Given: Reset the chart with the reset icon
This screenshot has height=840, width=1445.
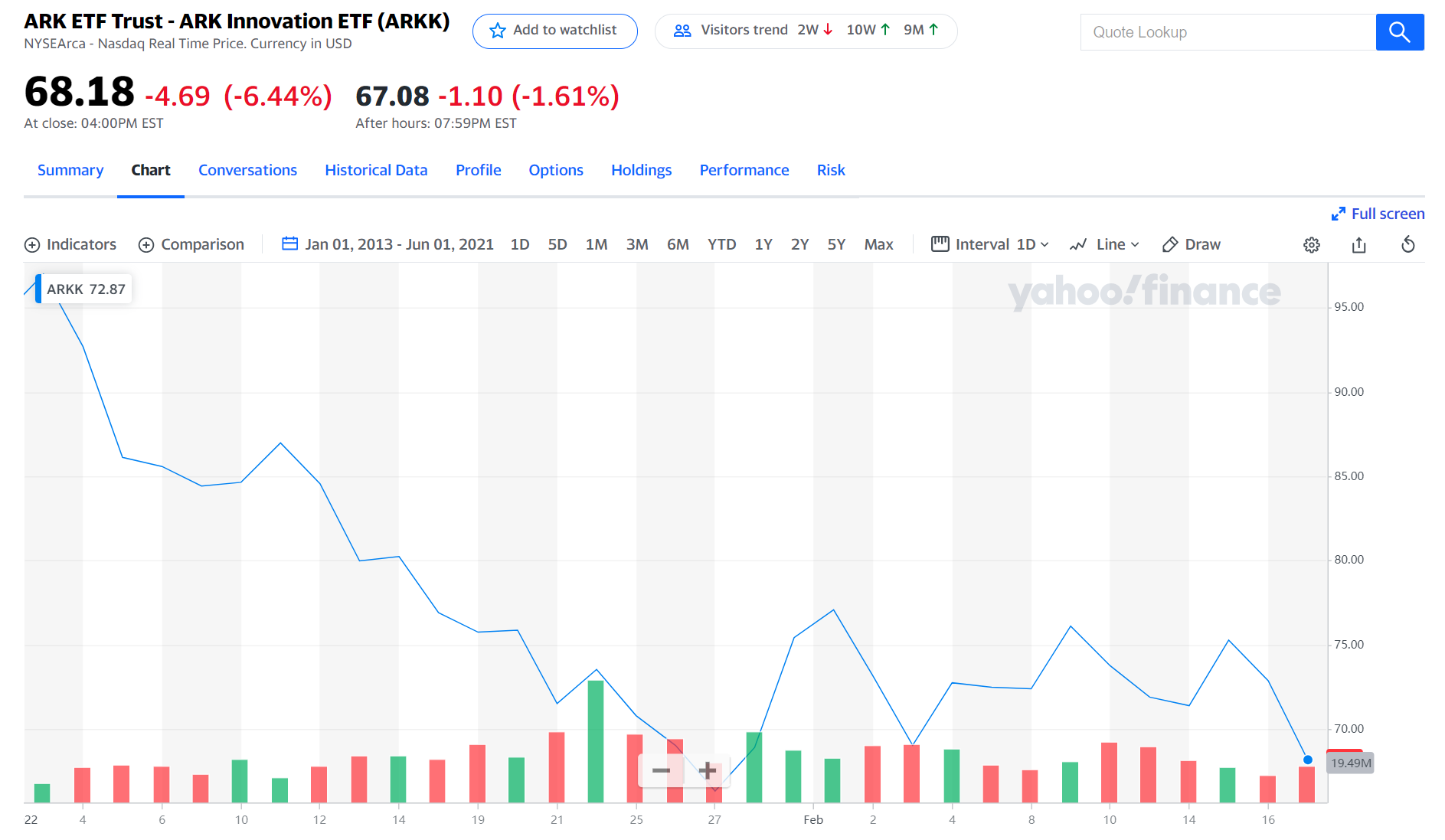Looking at the screenshot, I should coord(1407,245).
